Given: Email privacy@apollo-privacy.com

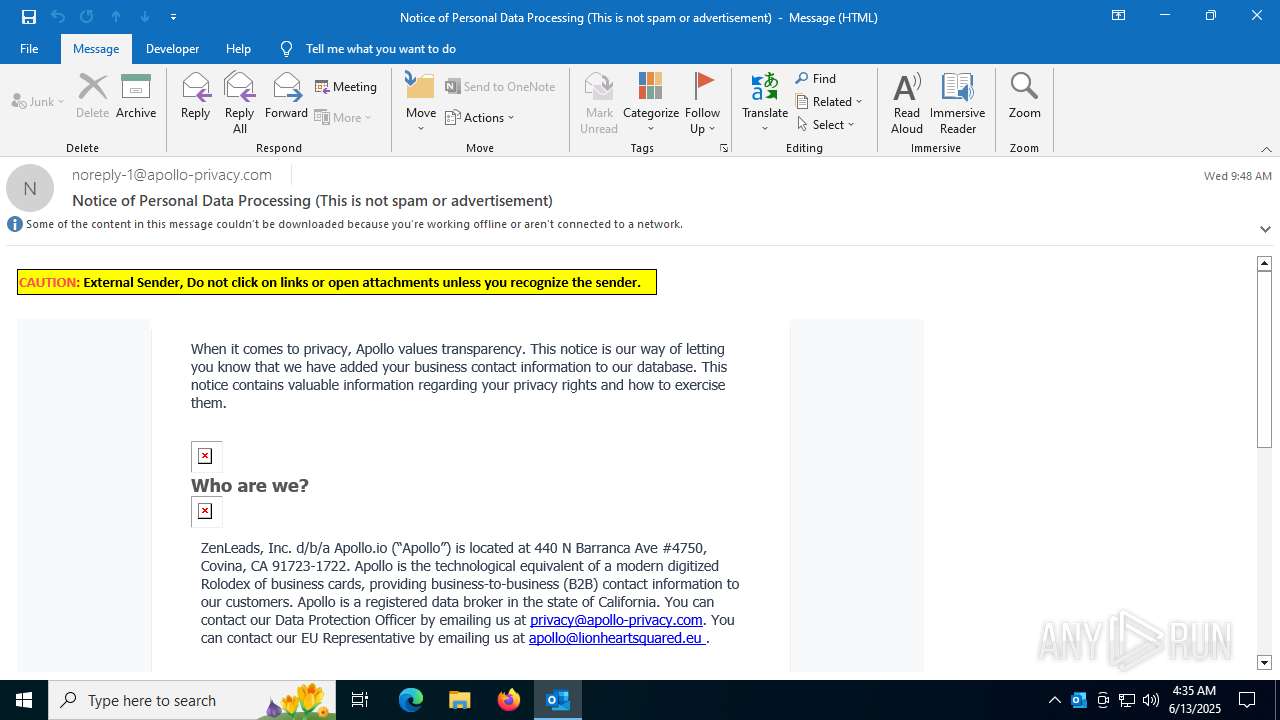Looking at the screenshot, I should [616, 620].
